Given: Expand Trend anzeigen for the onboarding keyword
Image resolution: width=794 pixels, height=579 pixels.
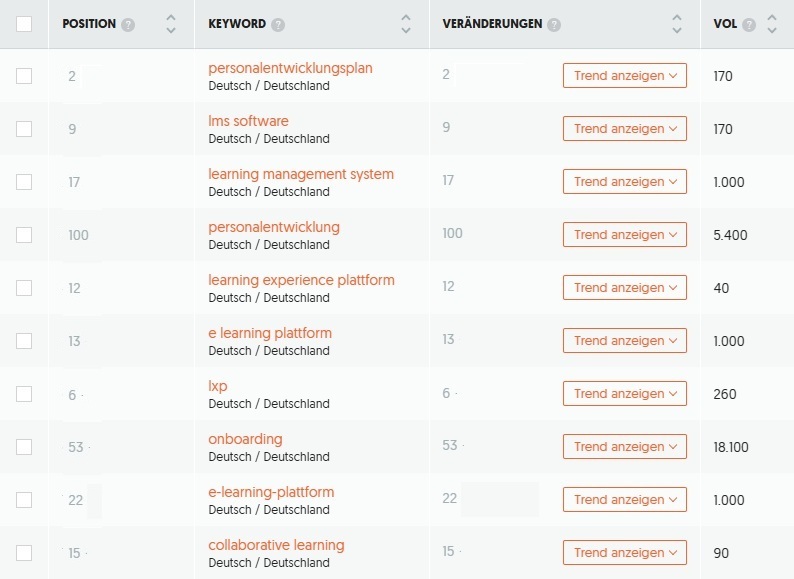Looking at the screenshot, I should point(625,447).
